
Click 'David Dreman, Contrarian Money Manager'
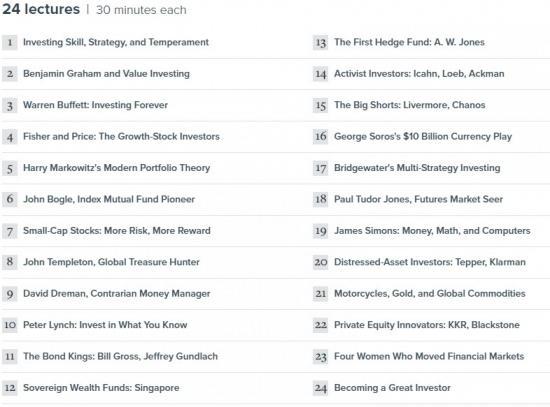click(x=116, y=293)
